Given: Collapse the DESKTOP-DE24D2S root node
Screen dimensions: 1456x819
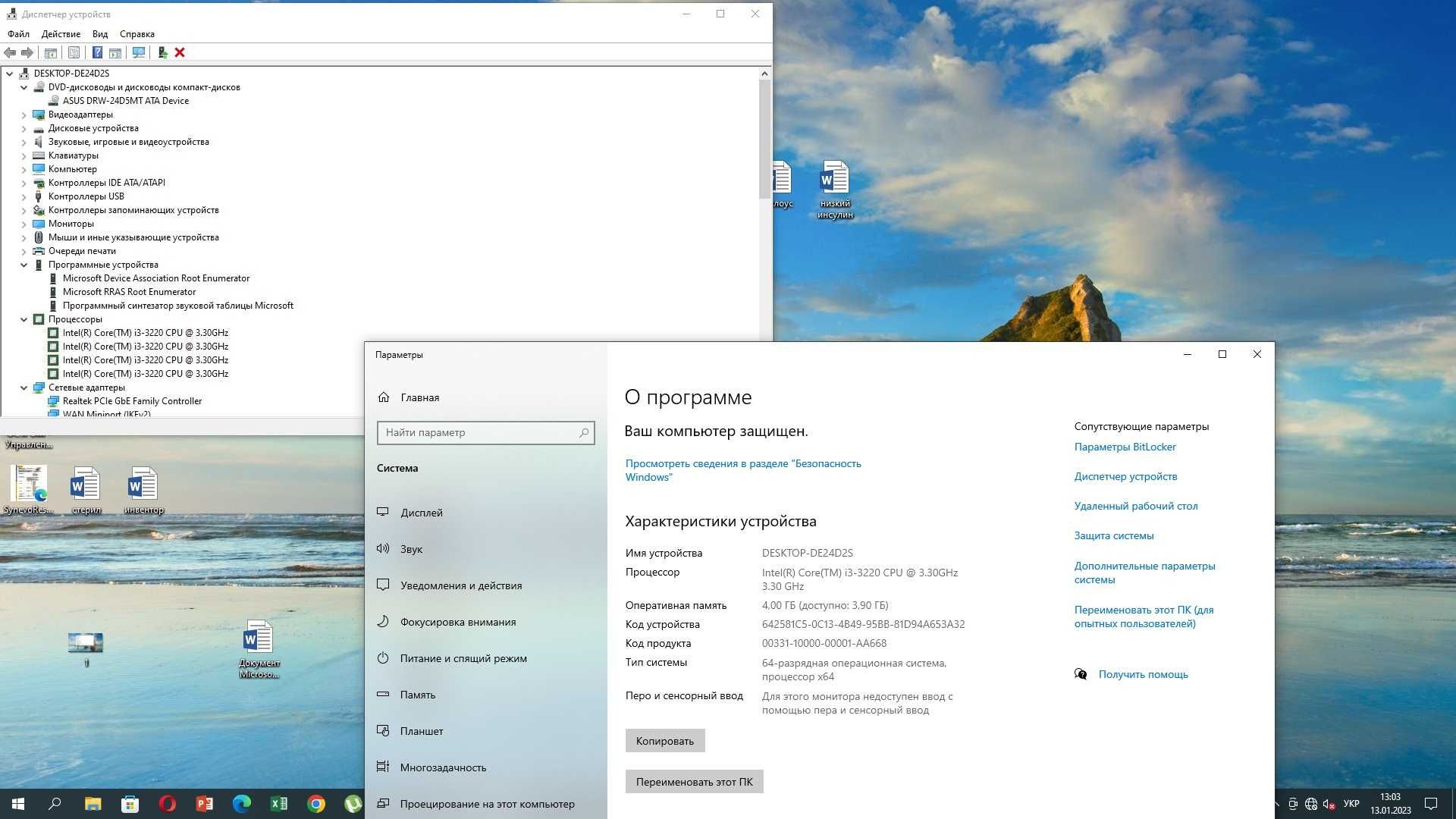Looking at the screenshot, I should coord(9,74).
